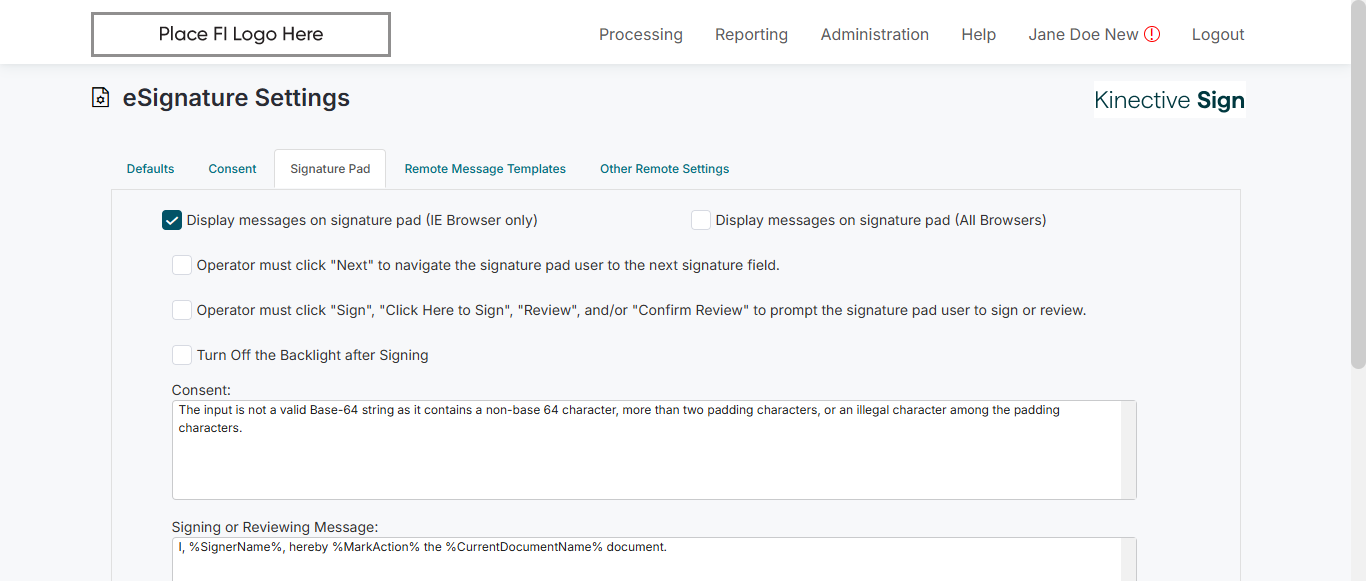Click the Kinective Sign logo
Screen dimensions: 1366x581
1169,100
